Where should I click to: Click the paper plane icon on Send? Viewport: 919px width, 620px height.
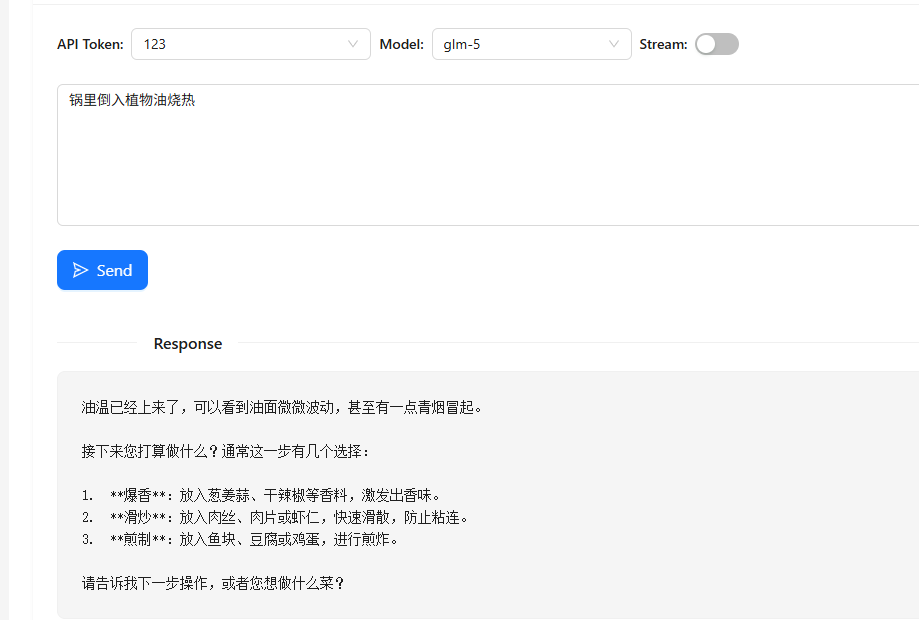tap(81, 270)
